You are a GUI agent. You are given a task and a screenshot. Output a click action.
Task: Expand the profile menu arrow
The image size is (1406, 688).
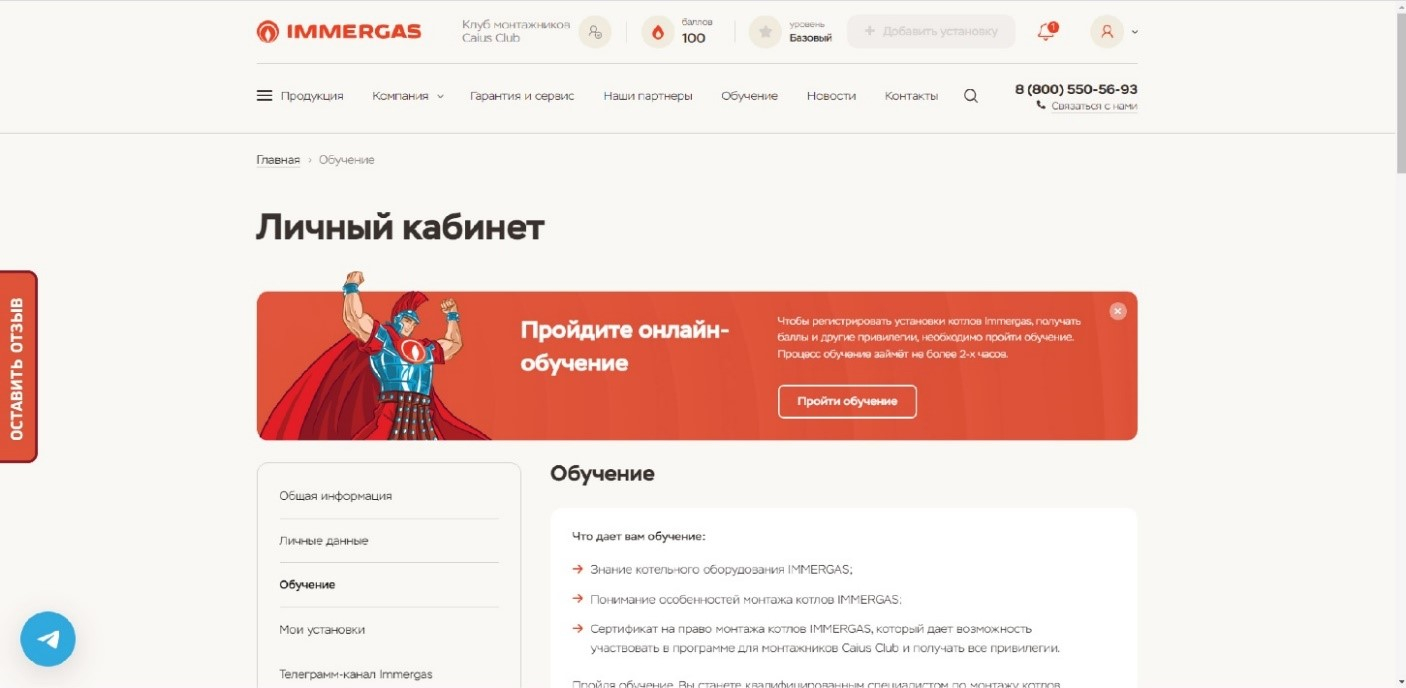tap(1134, 32)
